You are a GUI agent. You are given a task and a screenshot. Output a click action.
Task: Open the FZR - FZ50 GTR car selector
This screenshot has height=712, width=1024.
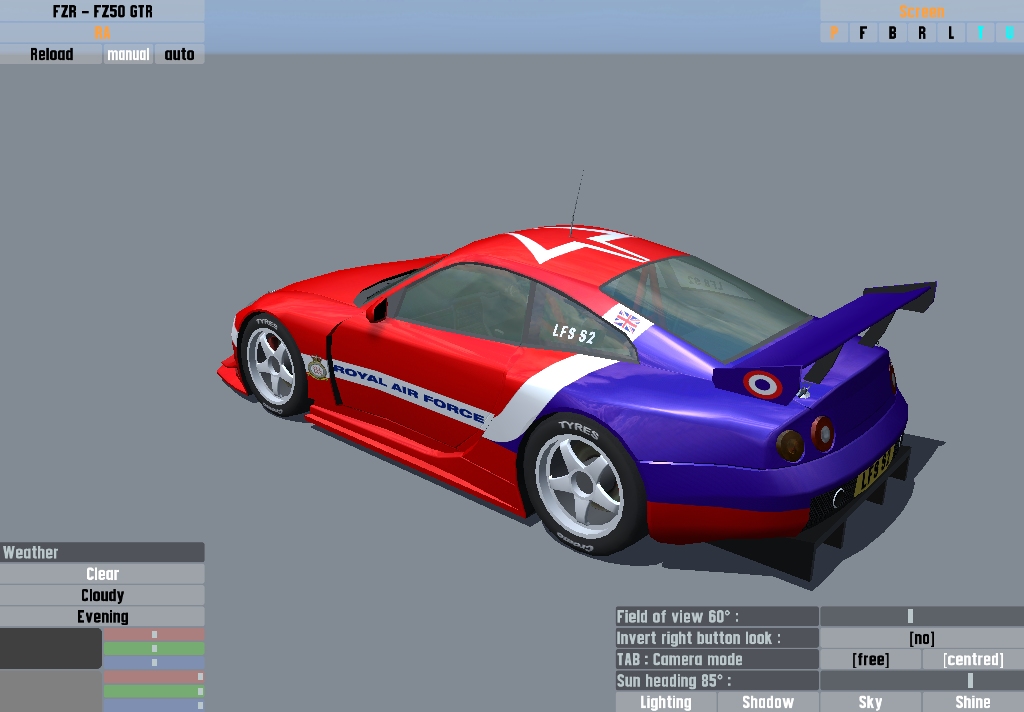[102, 11]
